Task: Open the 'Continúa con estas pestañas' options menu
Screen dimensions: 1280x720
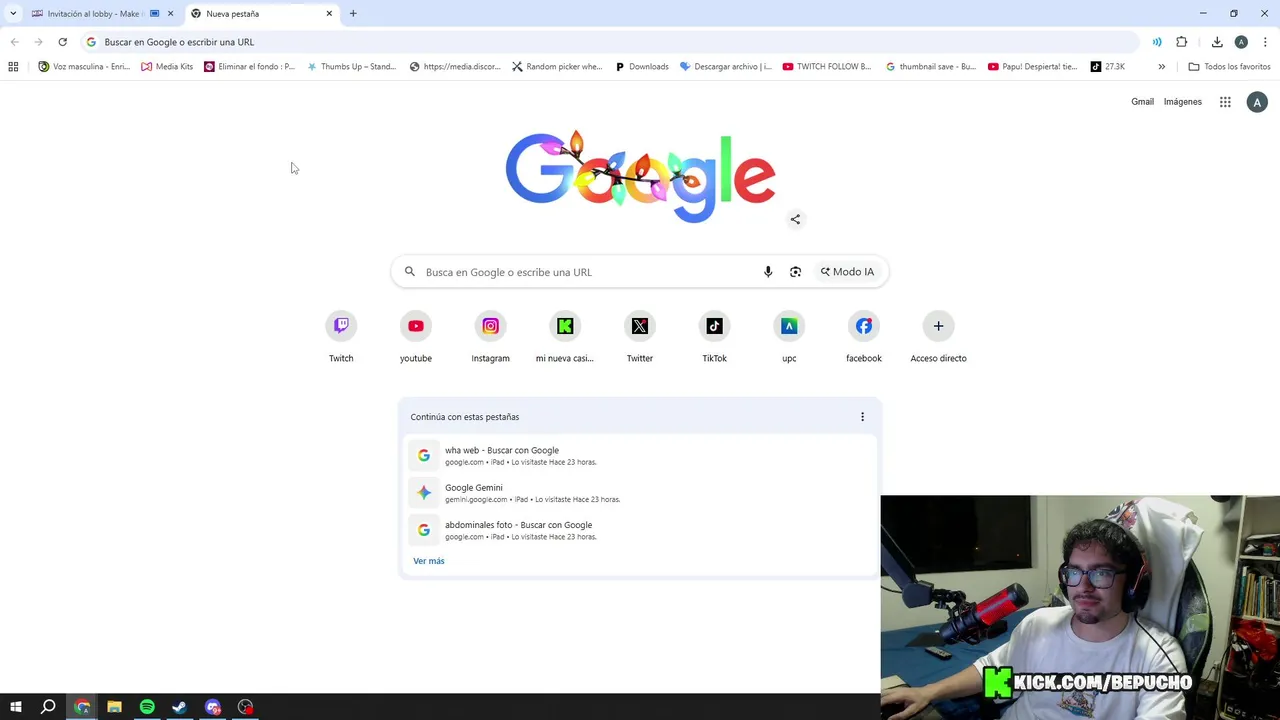Action: (862, 417)
